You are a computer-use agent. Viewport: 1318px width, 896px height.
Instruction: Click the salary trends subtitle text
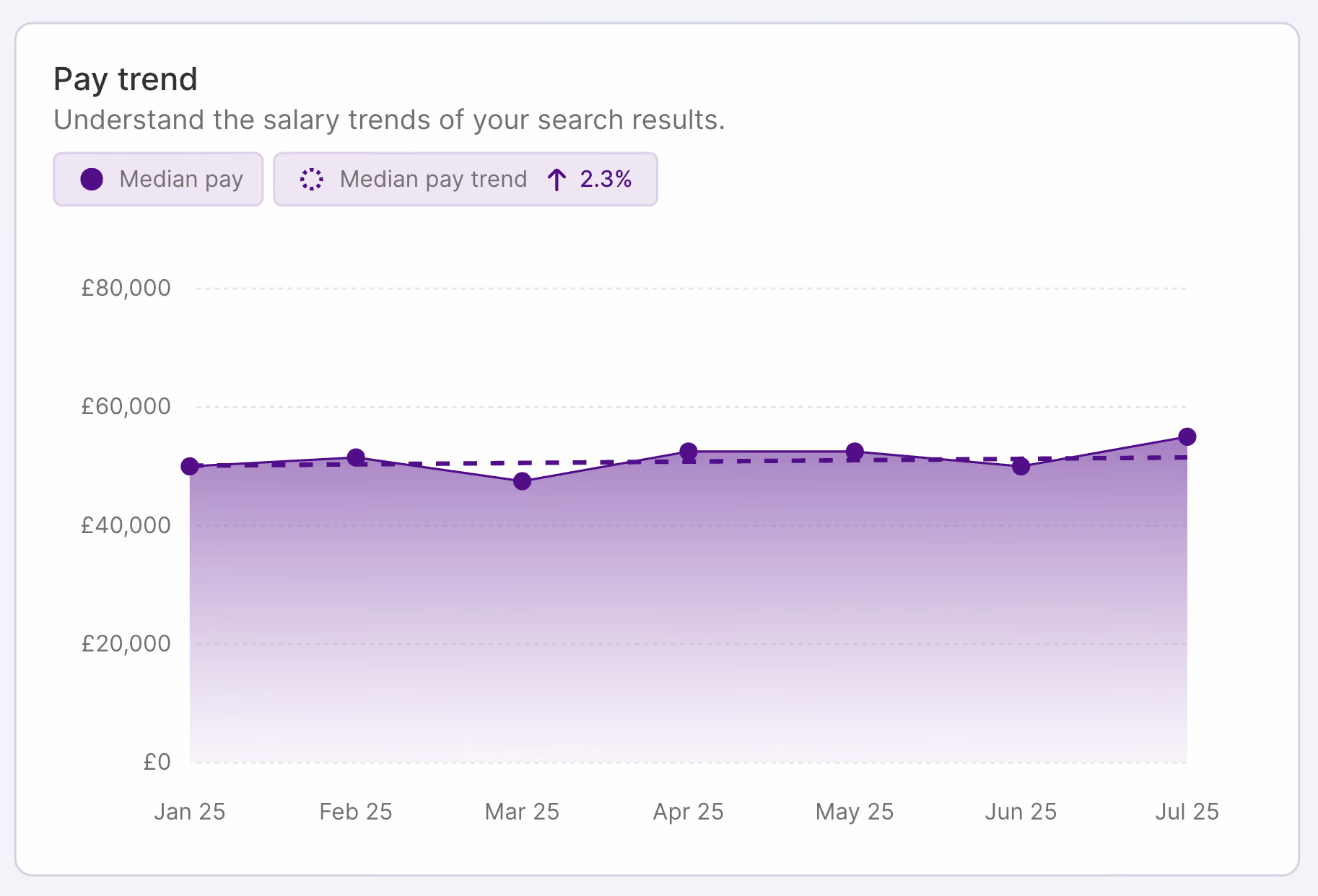coord(390,120)
